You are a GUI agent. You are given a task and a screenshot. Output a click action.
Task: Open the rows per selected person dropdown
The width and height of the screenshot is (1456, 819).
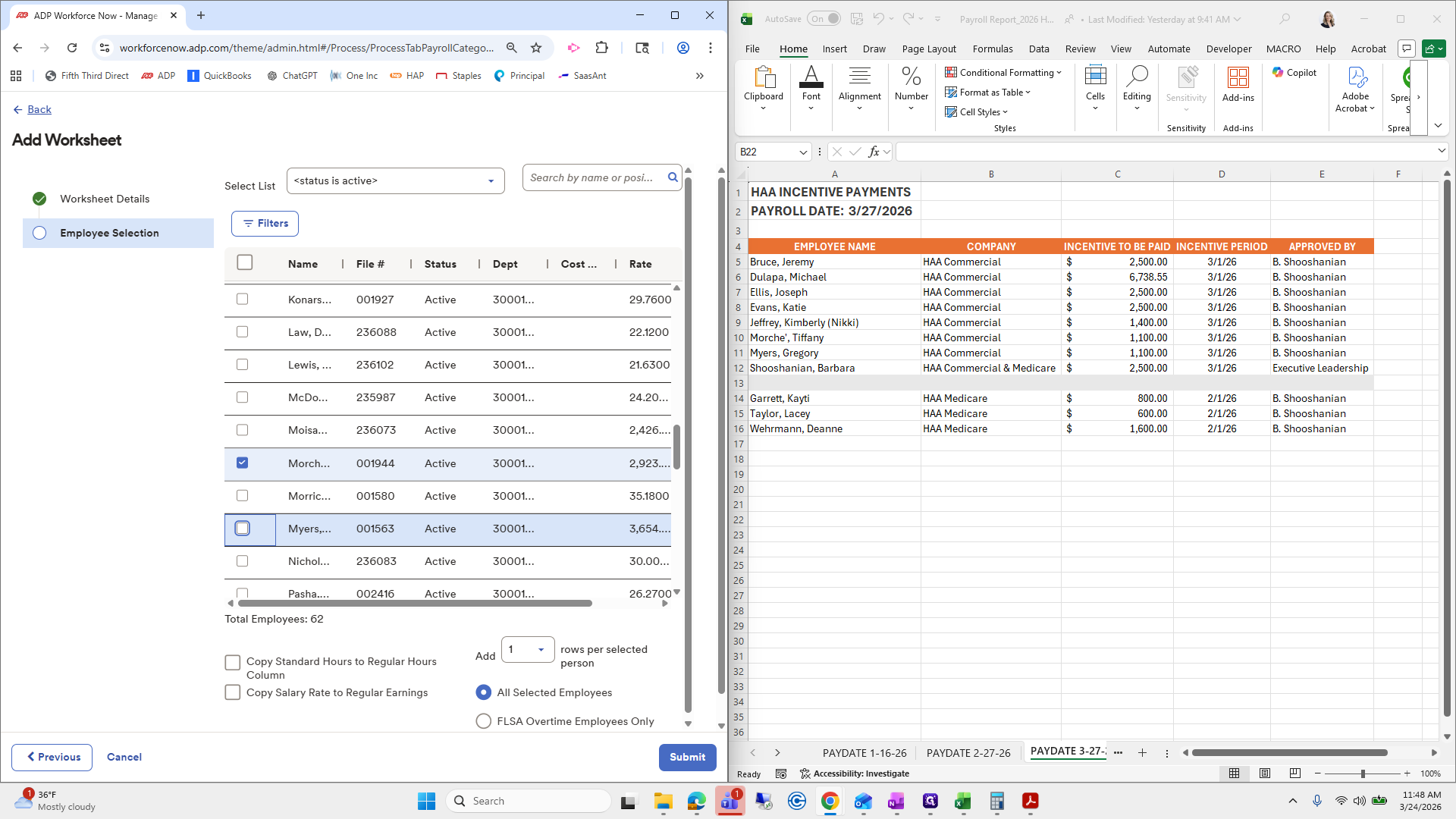click(541, 650)
